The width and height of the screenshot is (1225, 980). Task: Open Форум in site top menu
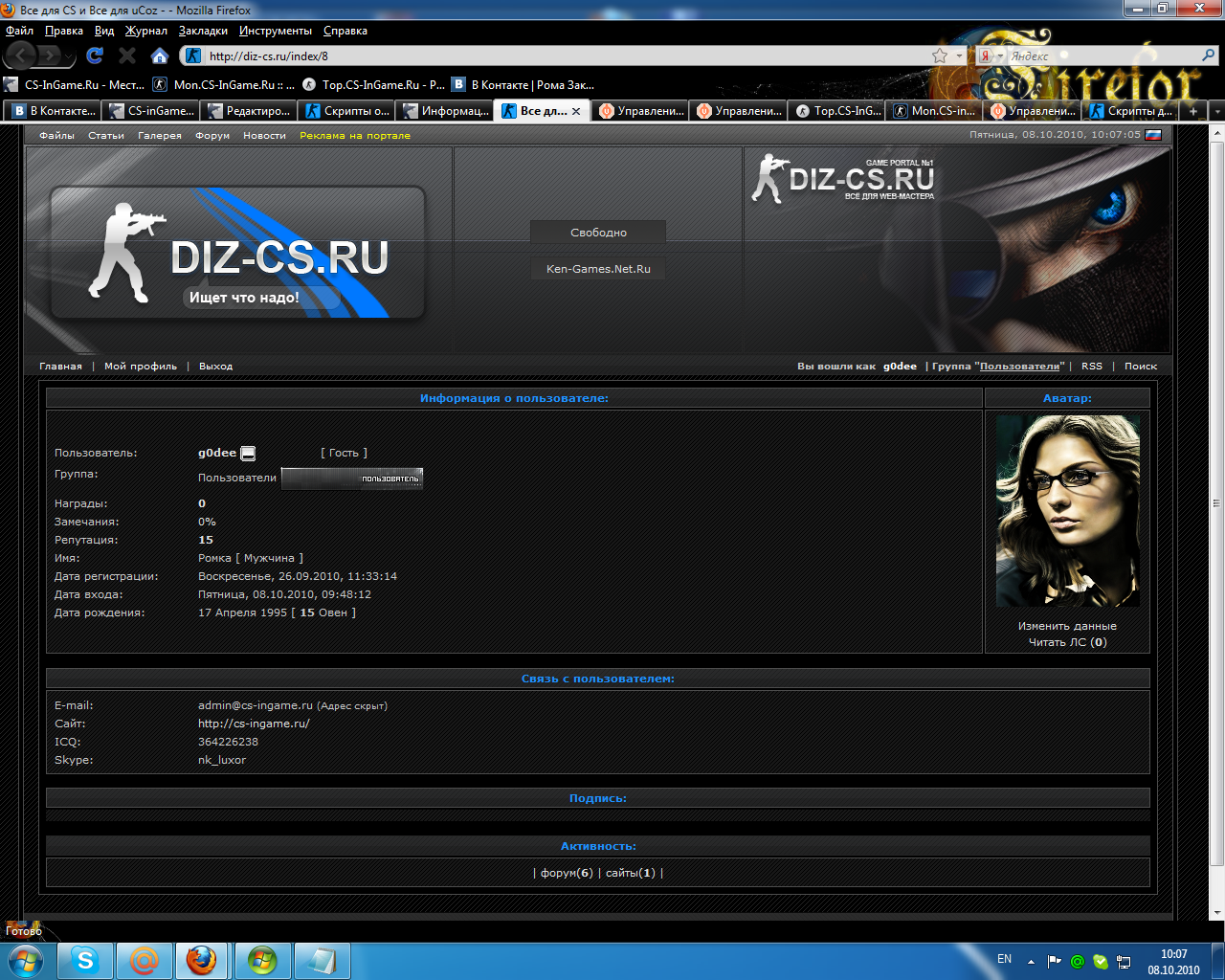pos(212,136)
